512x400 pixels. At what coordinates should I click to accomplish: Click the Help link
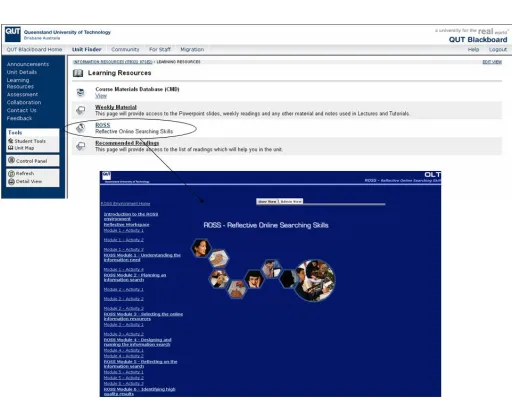tap(473, 49)
